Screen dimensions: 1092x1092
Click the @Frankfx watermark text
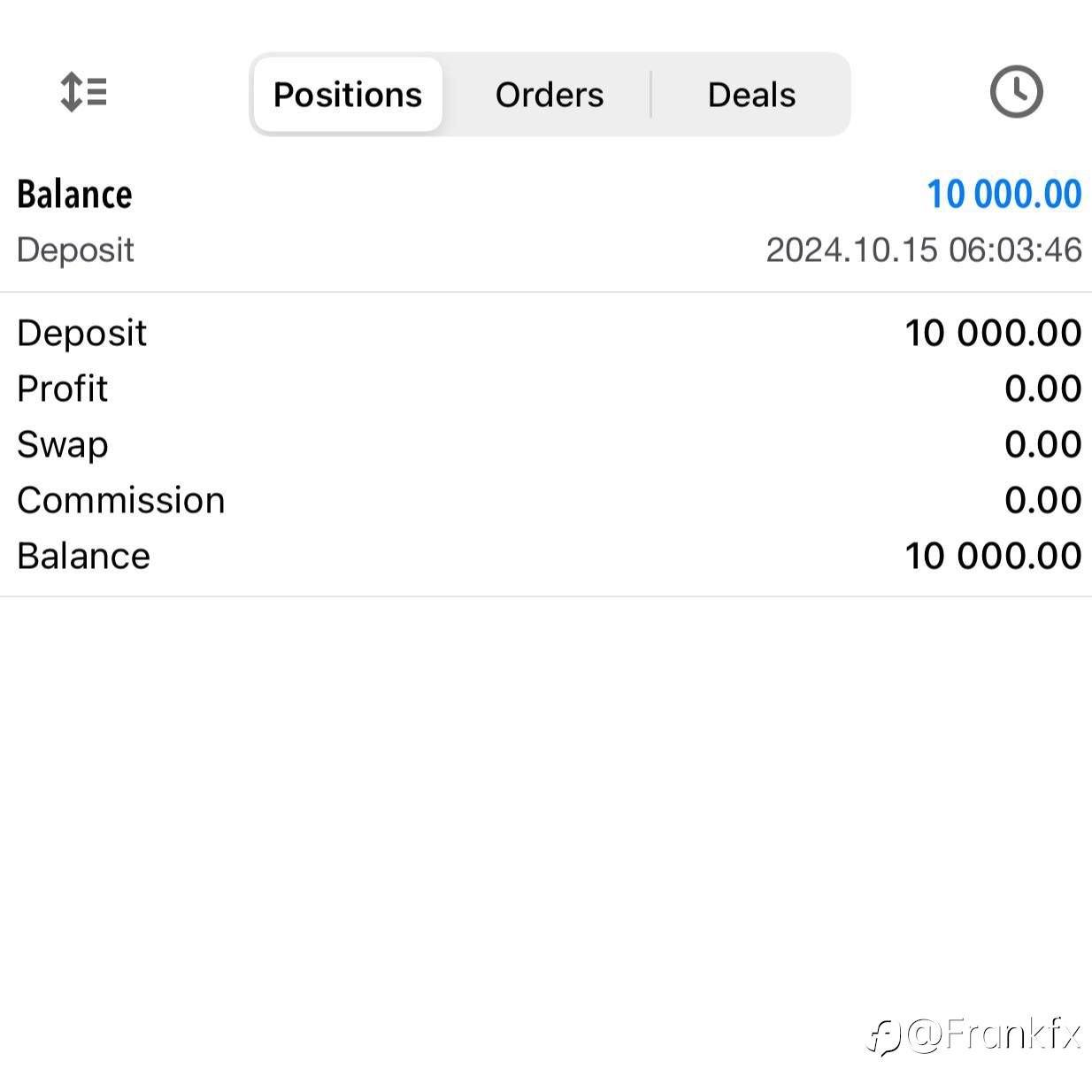[x=994, y=1034]
